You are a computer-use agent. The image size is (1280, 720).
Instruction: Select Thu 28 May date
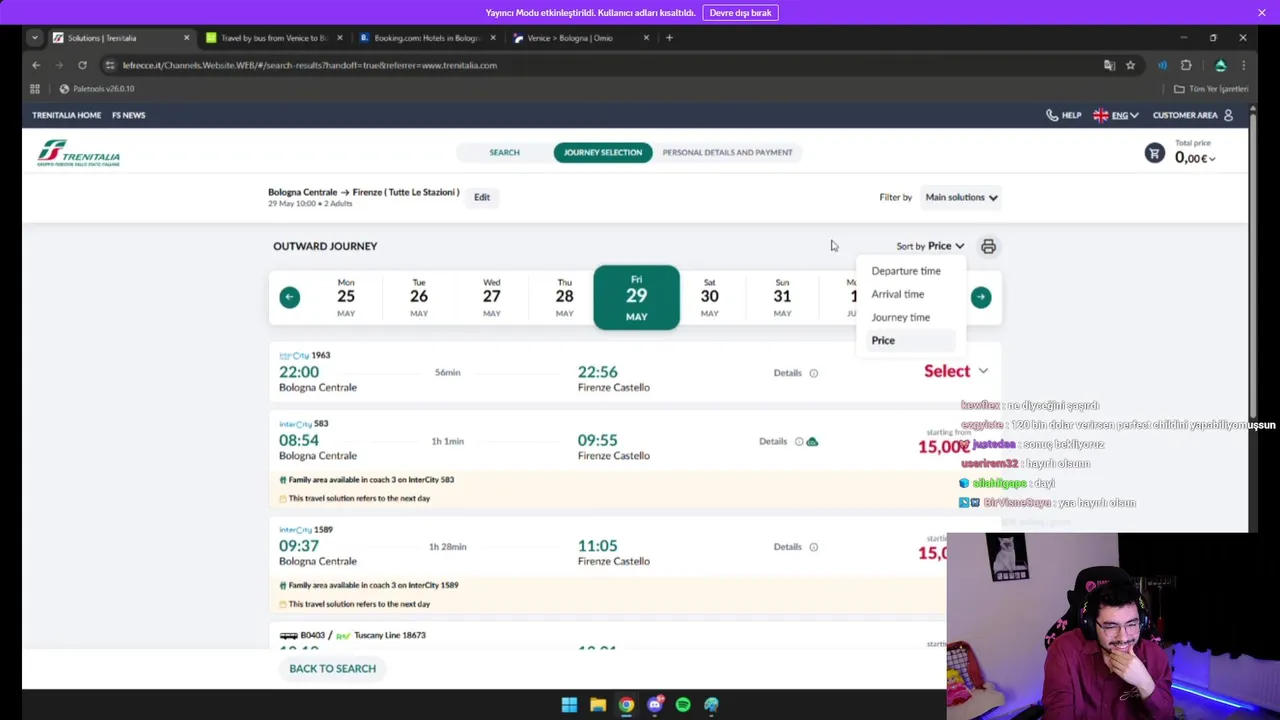[x=565, y=297]
